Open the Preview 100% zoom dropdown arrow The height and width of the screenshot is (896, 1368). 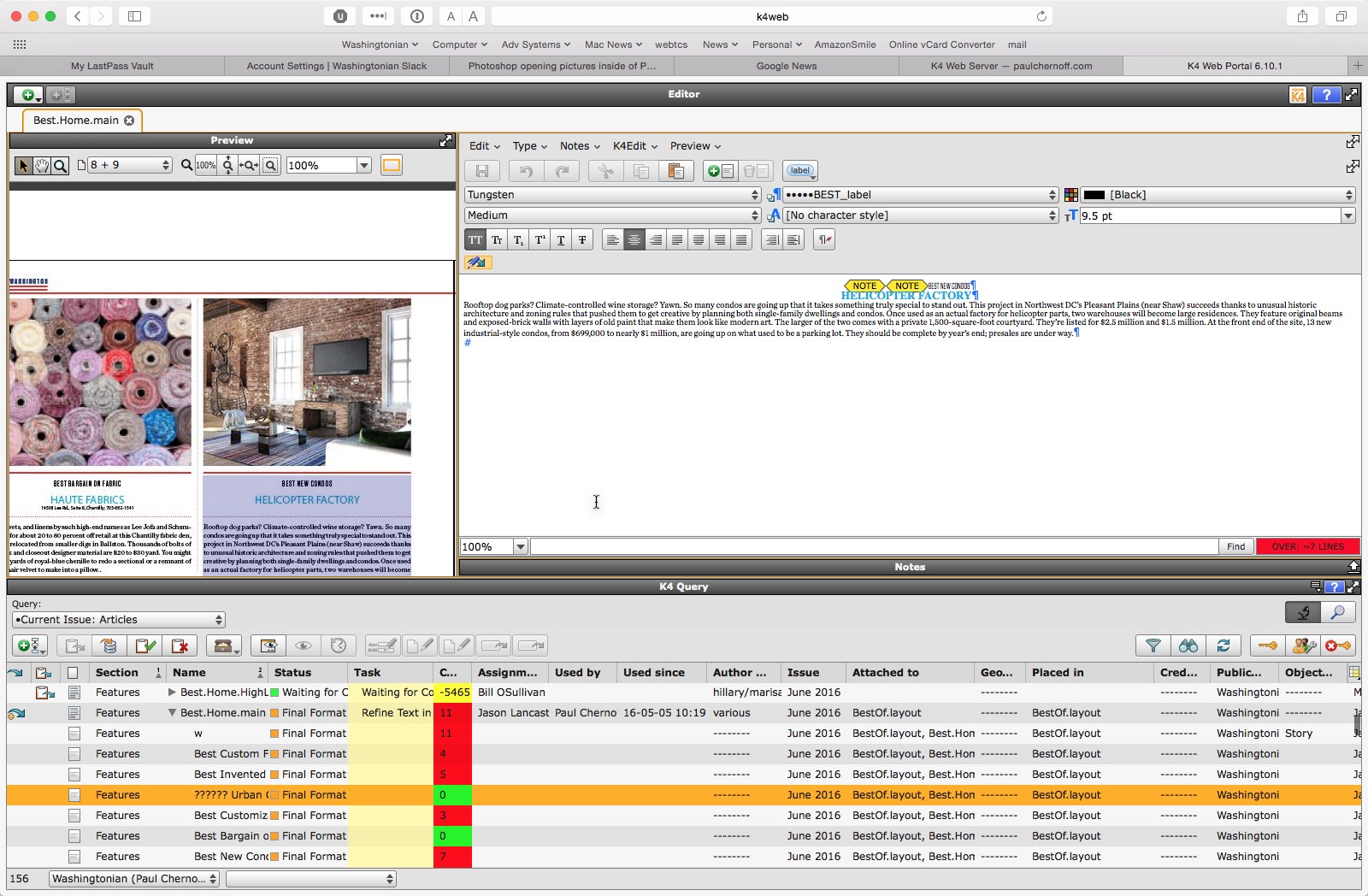[364, 165]
